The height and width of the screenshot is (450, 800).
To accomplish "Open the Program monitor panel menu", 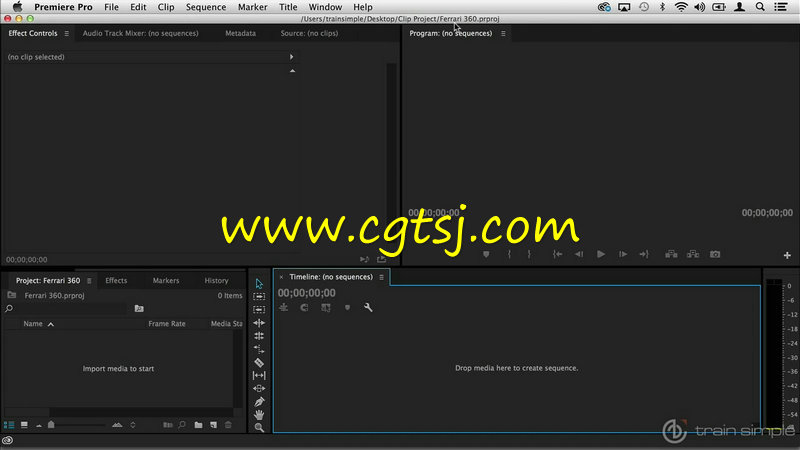I will (503, 34).
